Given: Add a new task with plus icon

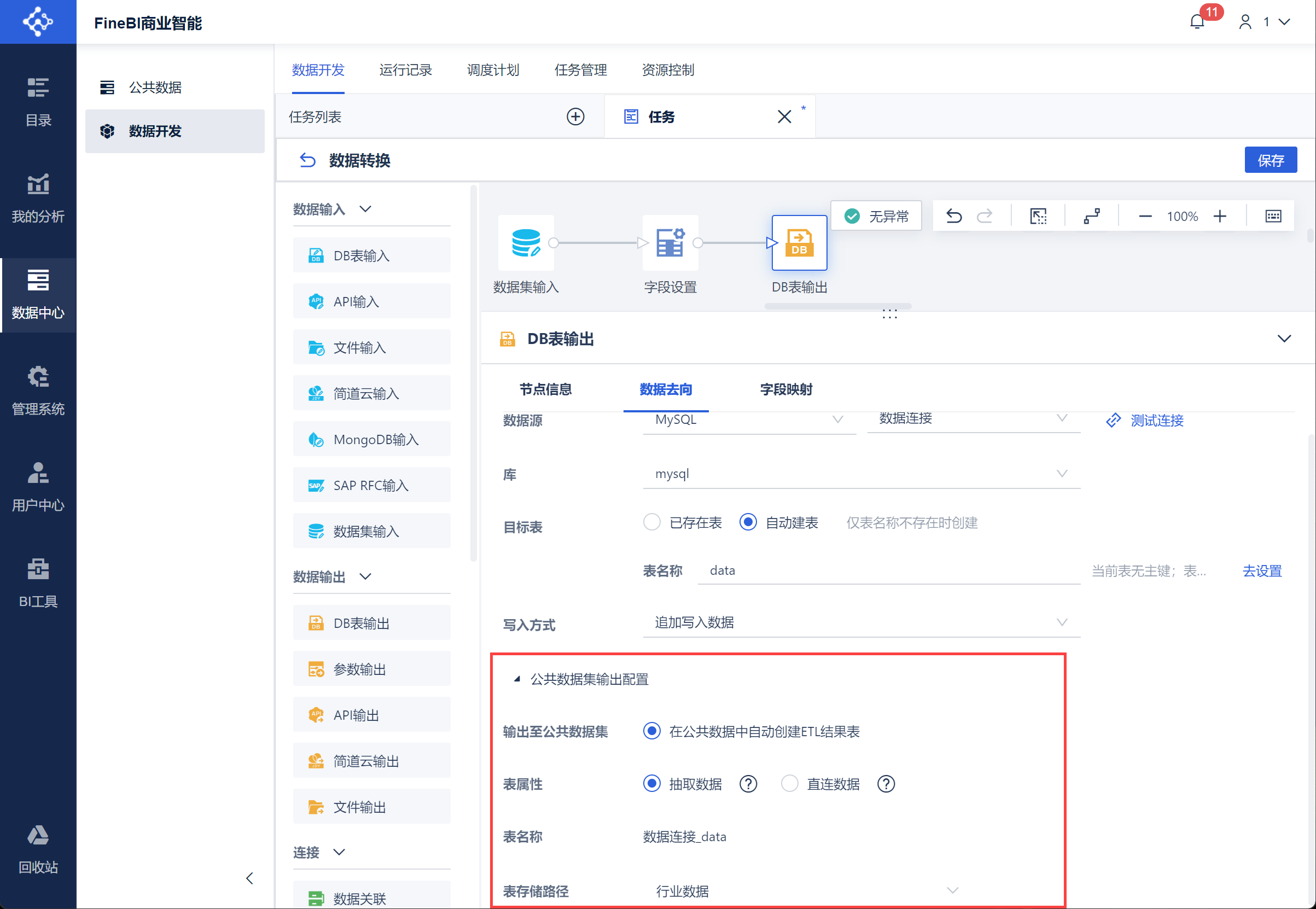Looking at the screenshot, I should tap(576, 116).
